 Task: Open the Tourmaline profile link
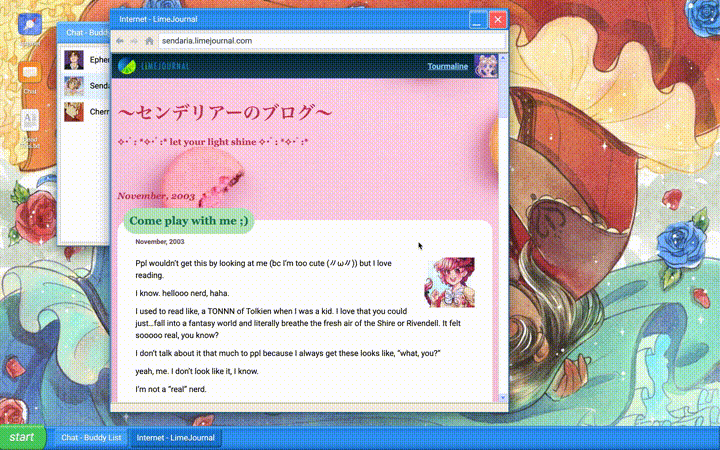(448, 66)
